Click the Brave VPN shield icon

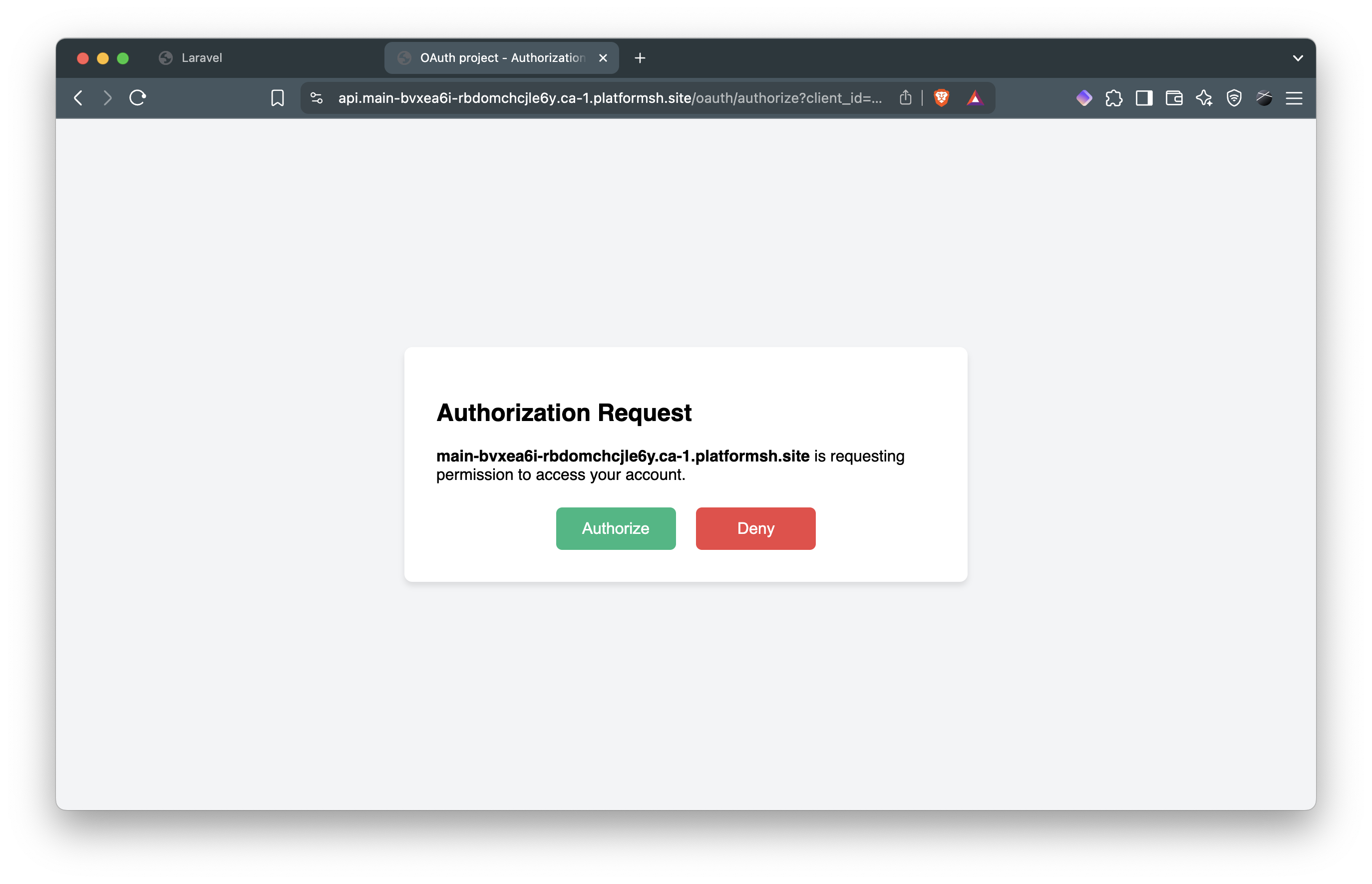[x=1234, y=98]
